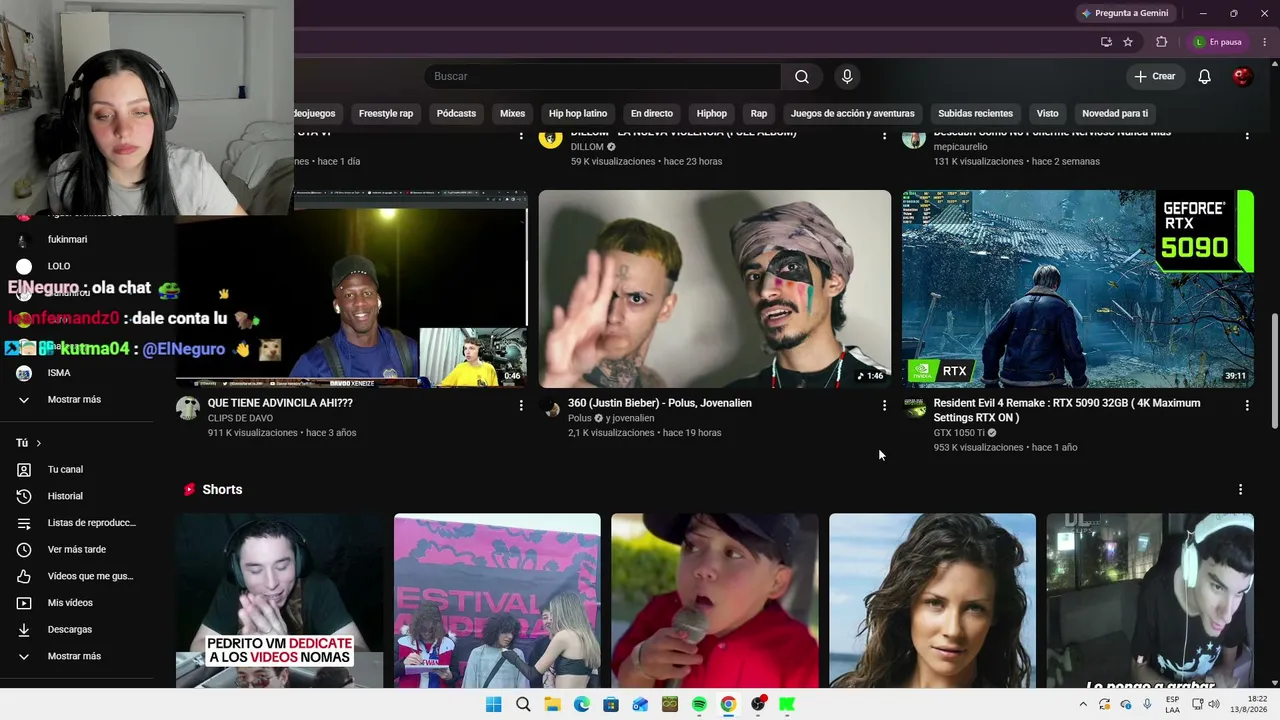Select the Freestyle rap filter chip
The image size is (1280, 720).
coord(386,113)
